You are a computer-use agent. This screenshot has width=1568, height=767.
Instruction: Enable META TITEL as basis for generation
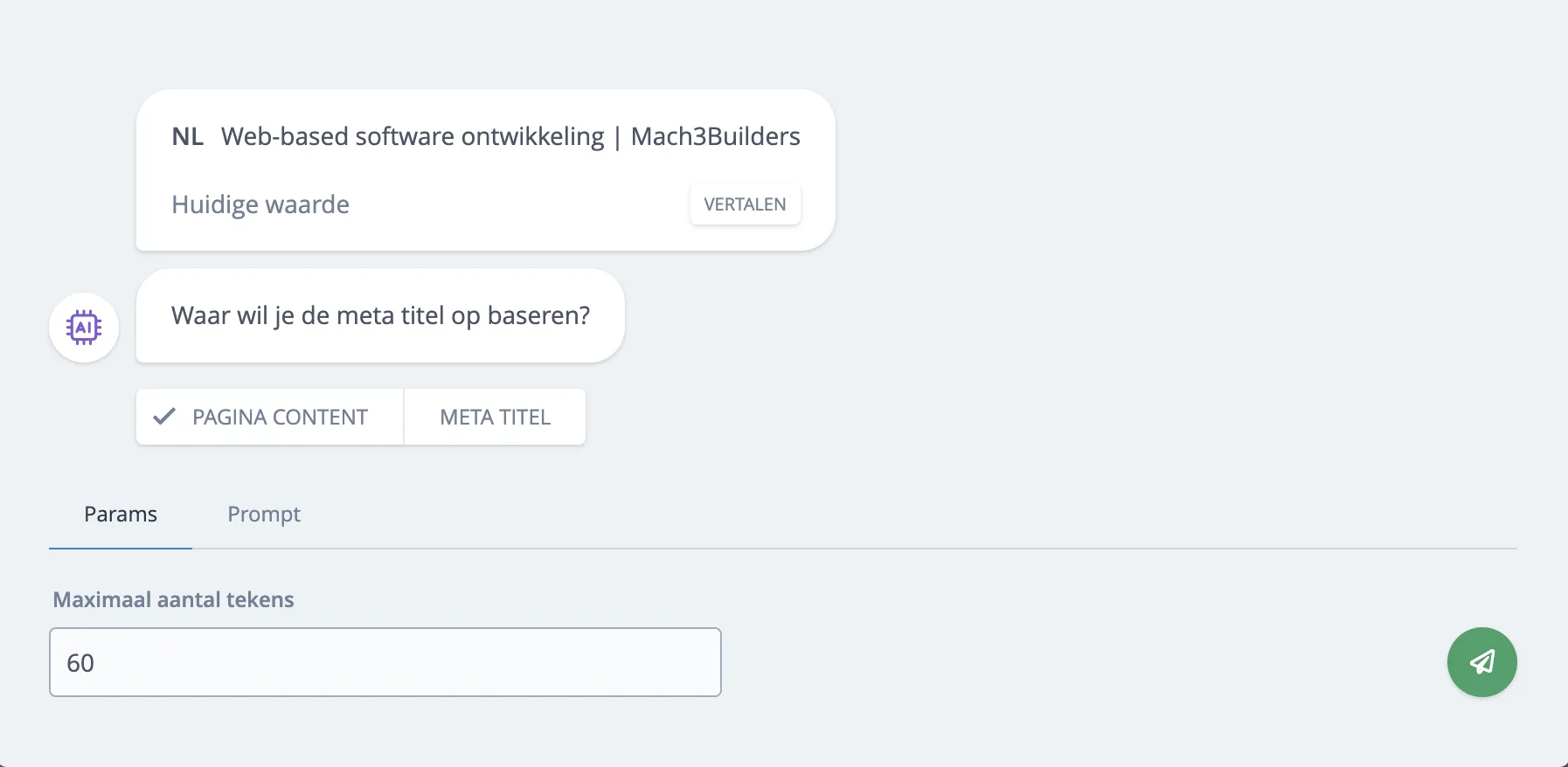pos(495,417)
